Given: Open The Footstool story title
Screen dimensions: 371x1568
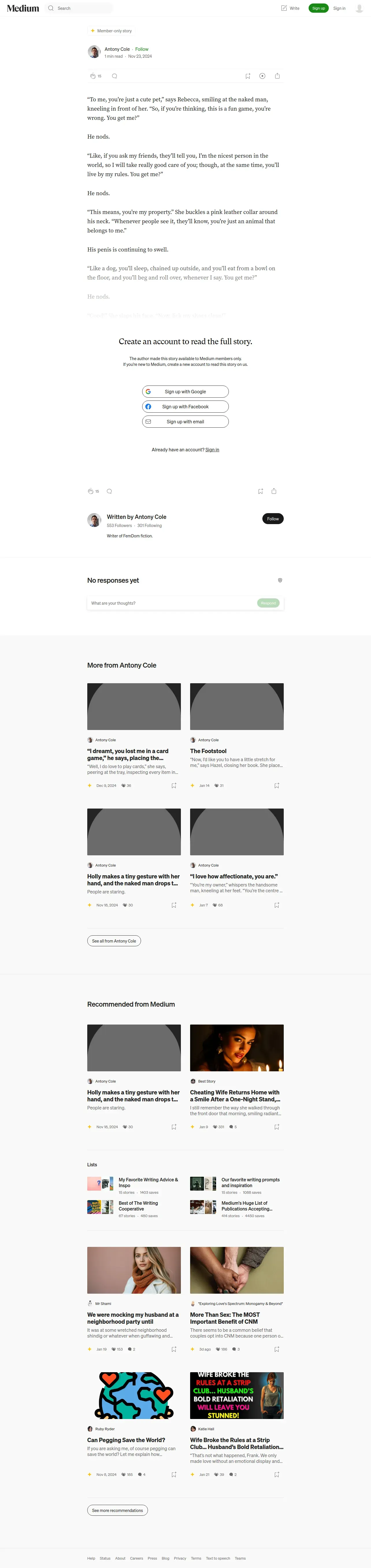Looking at the screenshot, I should [208, 751].
